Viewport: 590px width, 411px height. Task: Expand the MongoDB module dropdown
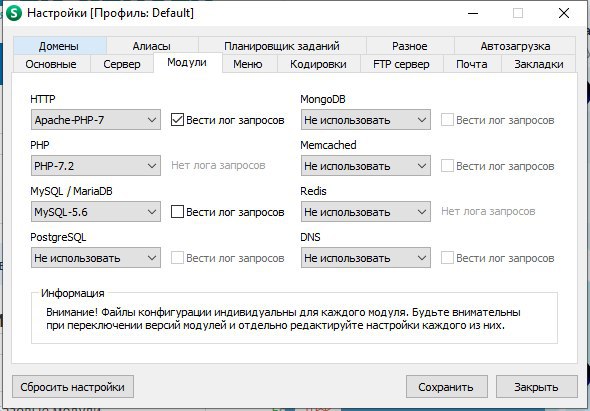pos(366,120)
